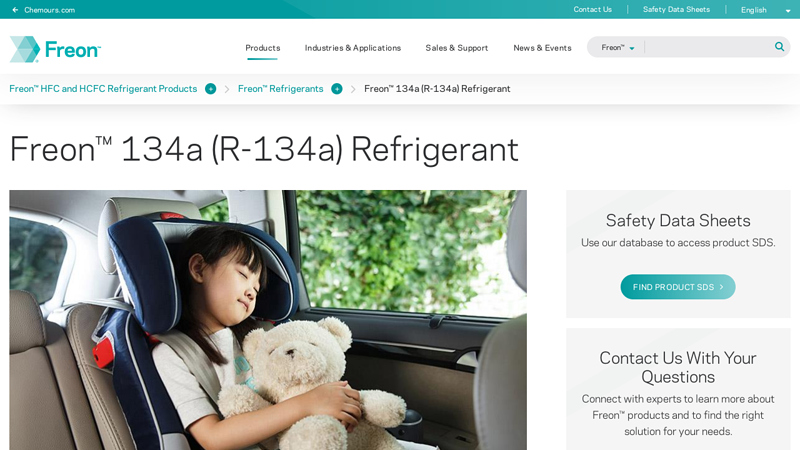Open the News & Events menu
The width and height of the screenshot is (800, 450).
pyautogui.click(x=542, y=48)
